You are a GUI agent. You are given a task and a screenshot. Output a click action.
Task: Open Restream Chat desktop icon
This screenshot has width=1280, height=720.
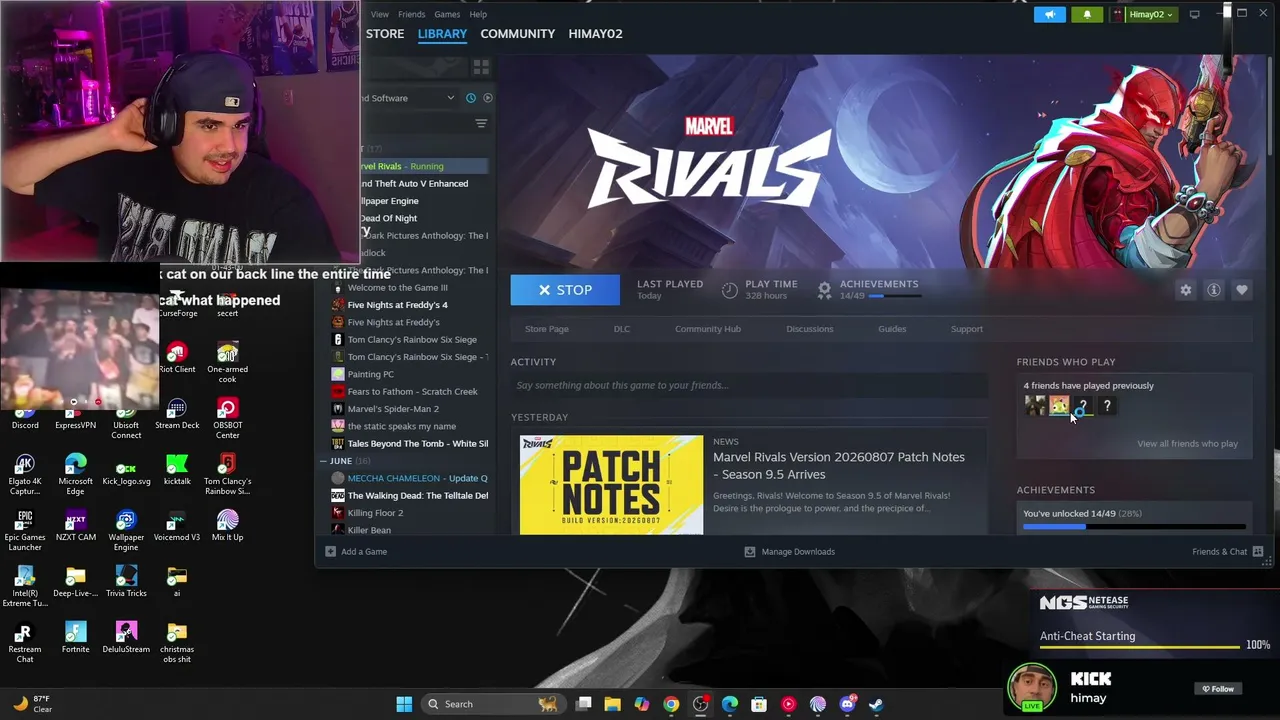(x=25, y=643)
